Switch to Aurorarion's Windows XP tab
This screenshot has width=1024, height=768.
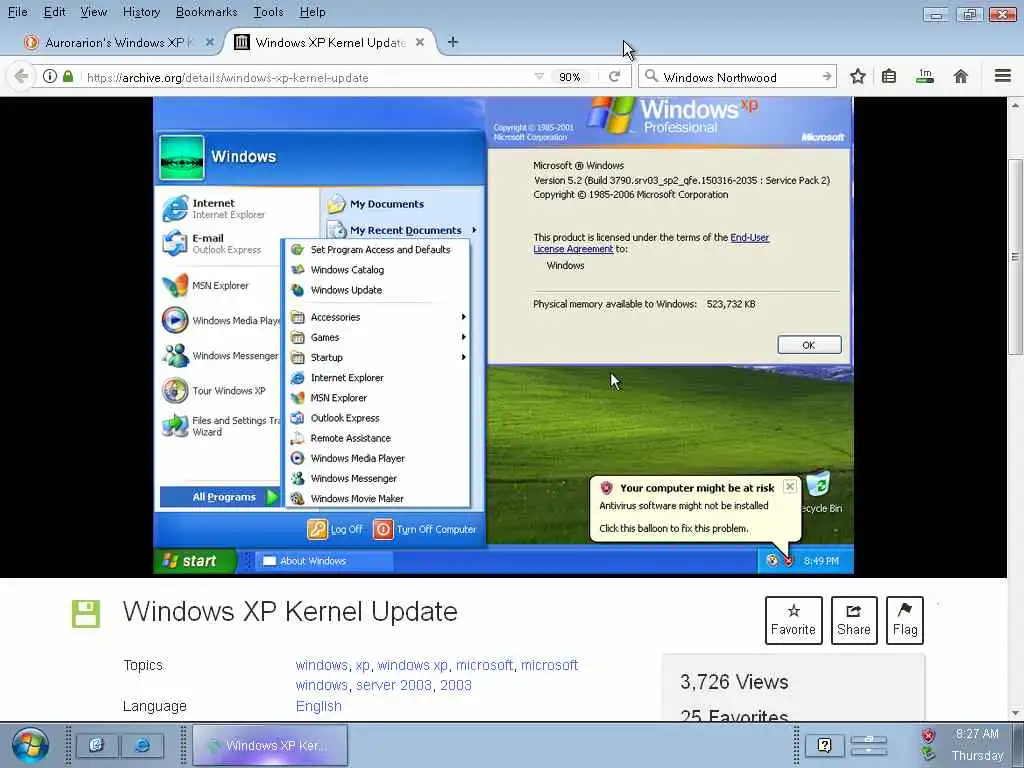[x=118, y=42]
